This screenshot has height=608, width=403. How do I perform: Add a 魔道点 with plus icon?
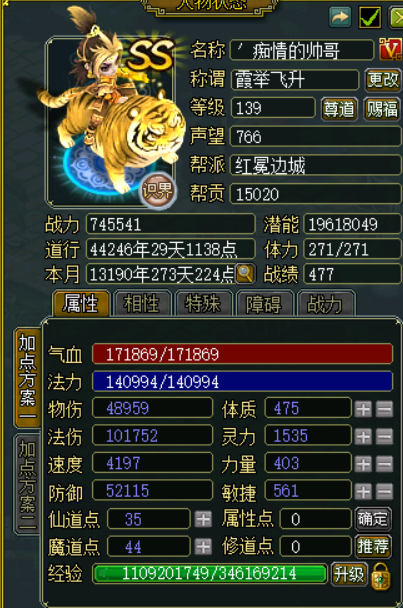[x=203, y=547]
